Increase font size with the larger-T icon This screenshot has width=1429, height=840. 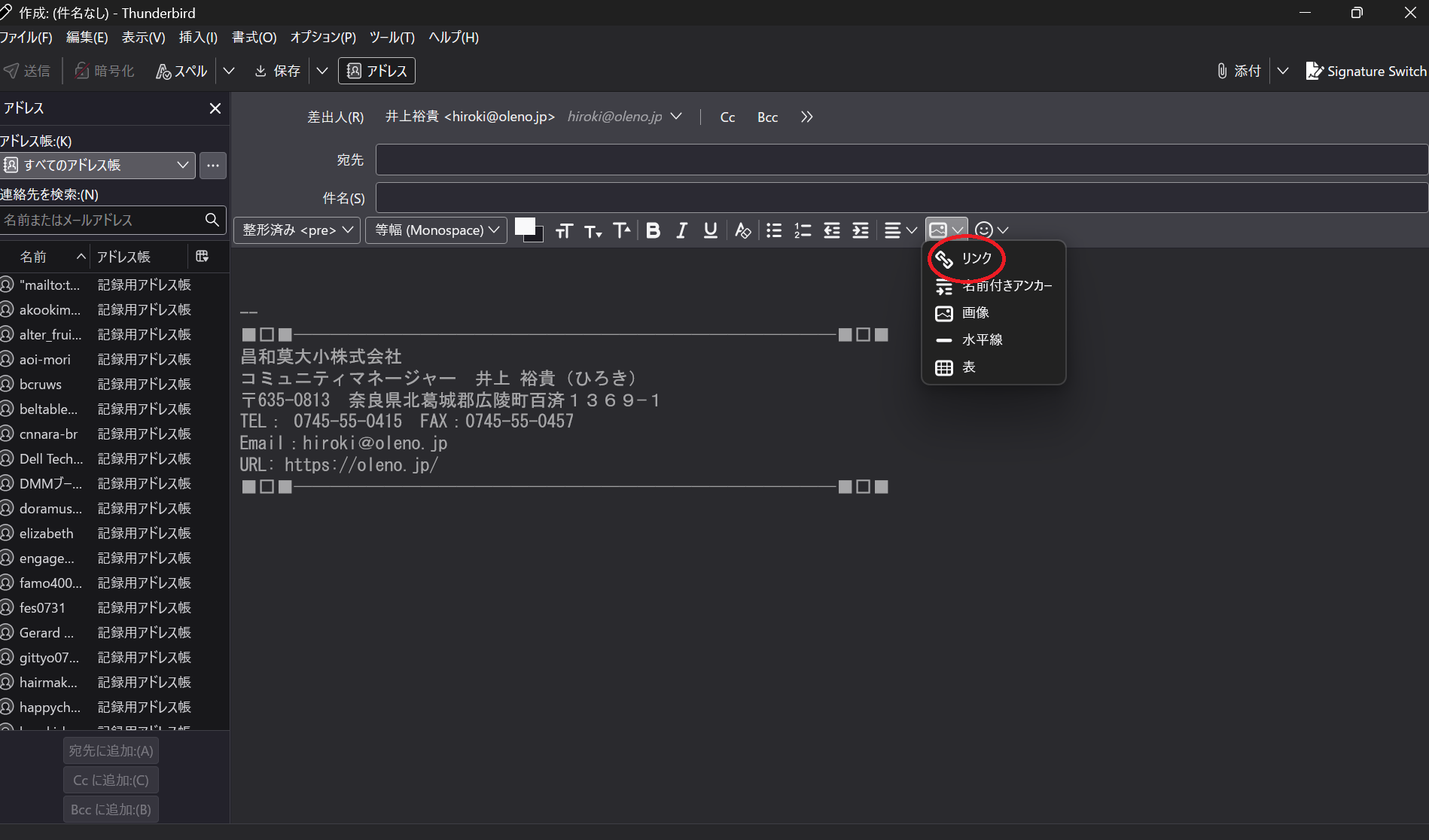click(x=622, y=230)
